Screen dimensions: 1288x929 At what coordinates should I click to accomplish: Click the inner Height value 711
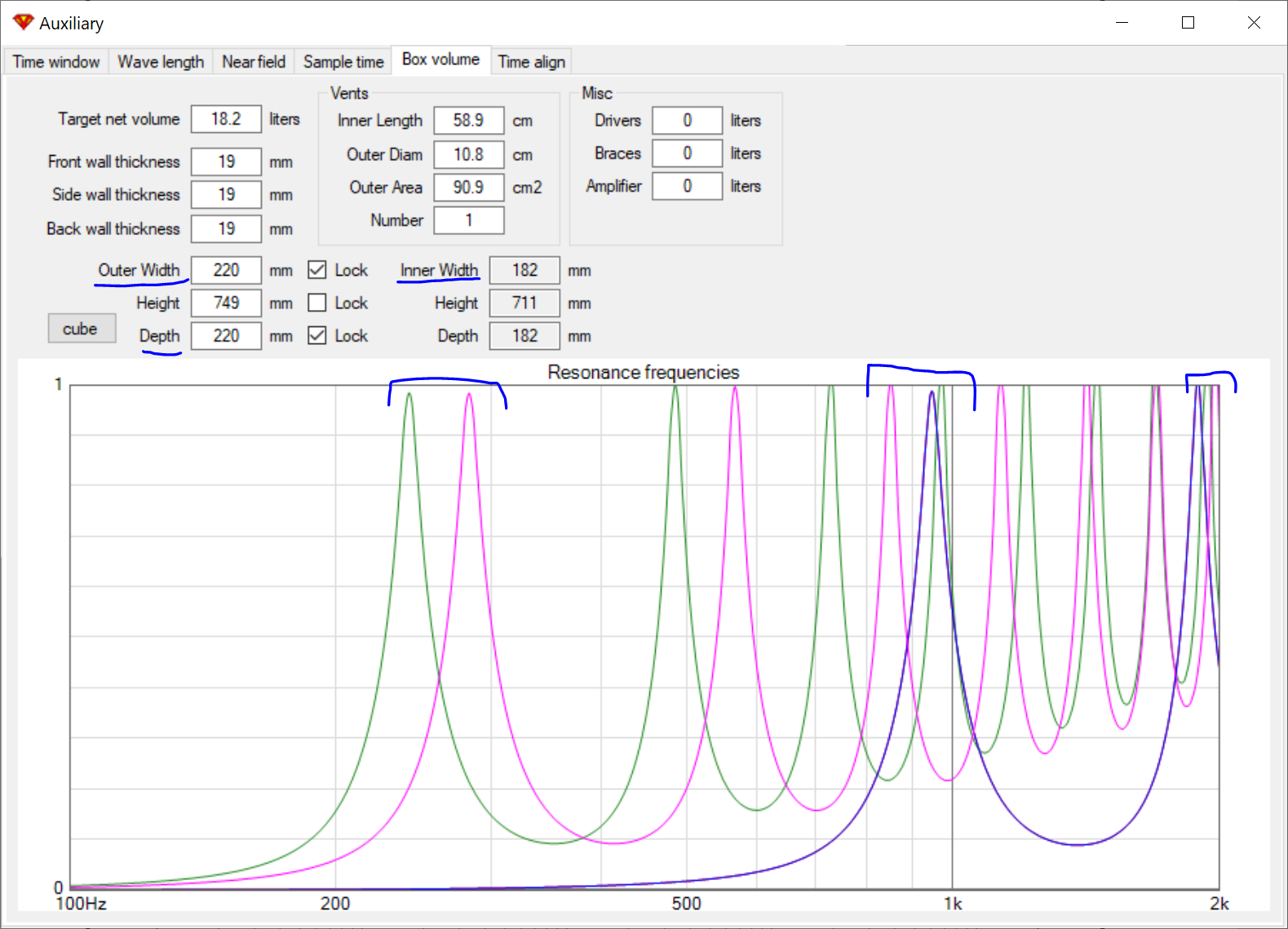pyautogui.click(x=524, y=303)
